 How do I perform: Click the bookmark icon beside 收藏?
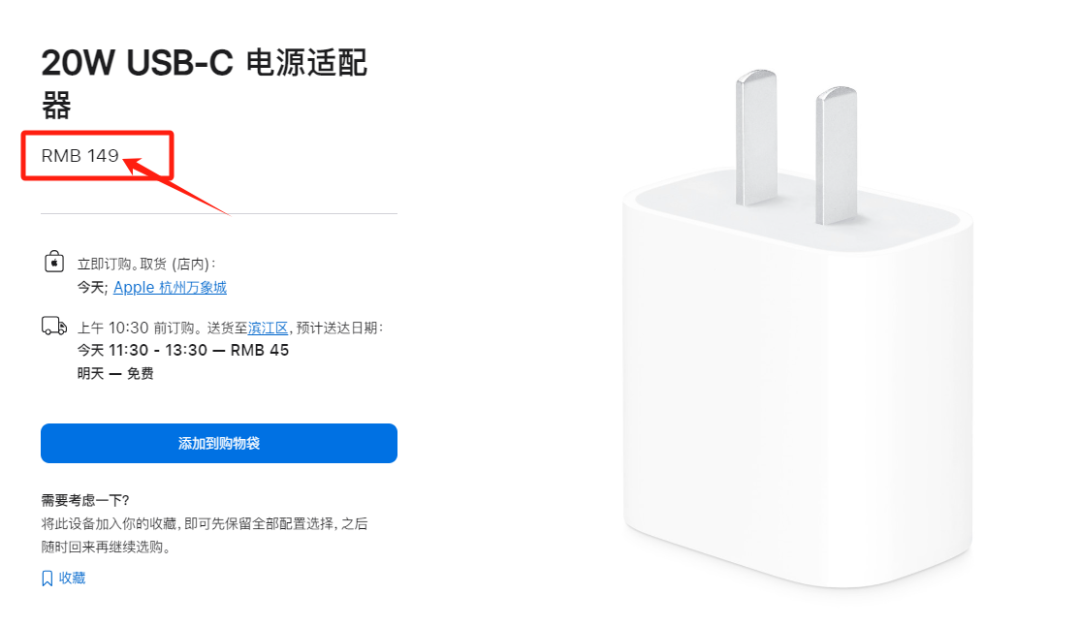tap(47, 578)
